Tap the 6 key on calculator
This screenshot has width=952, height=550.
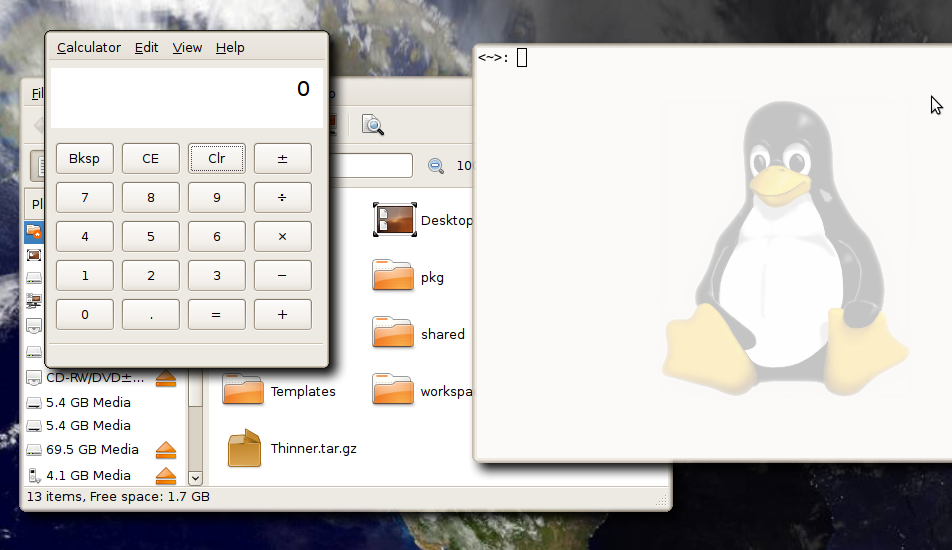tap(217, 236)
